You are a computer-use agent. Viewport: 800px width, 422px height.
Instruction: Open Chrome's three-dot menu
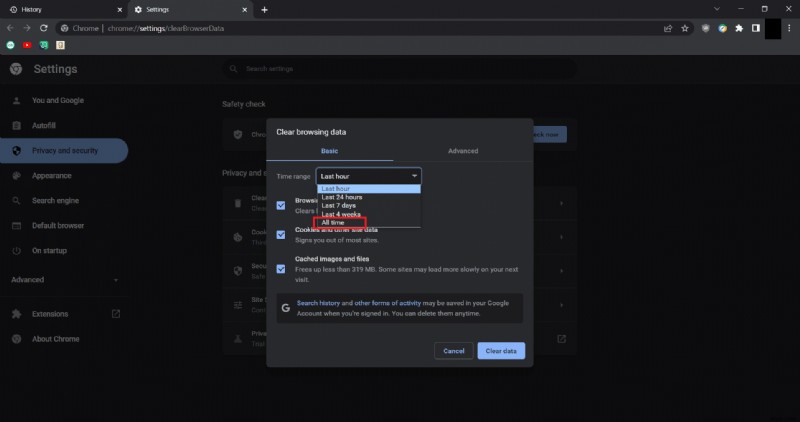click(790, 28)
